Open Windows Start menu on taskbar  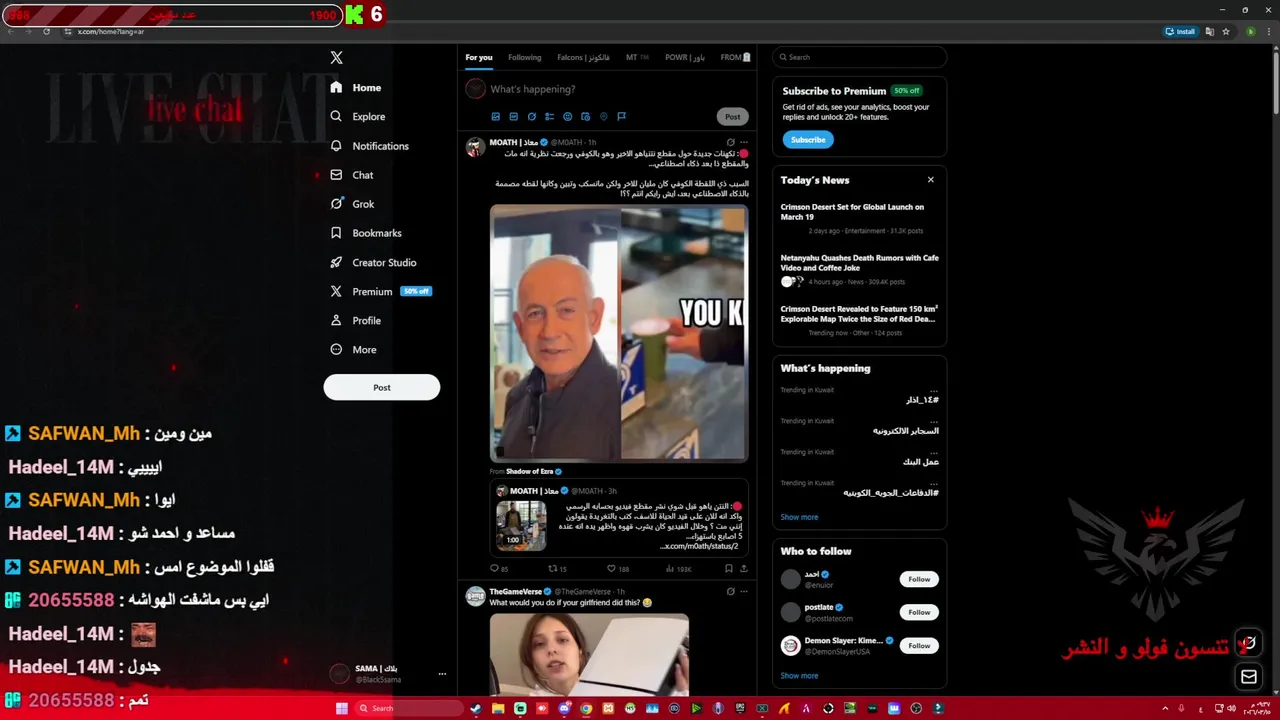[x=341, y=708]
